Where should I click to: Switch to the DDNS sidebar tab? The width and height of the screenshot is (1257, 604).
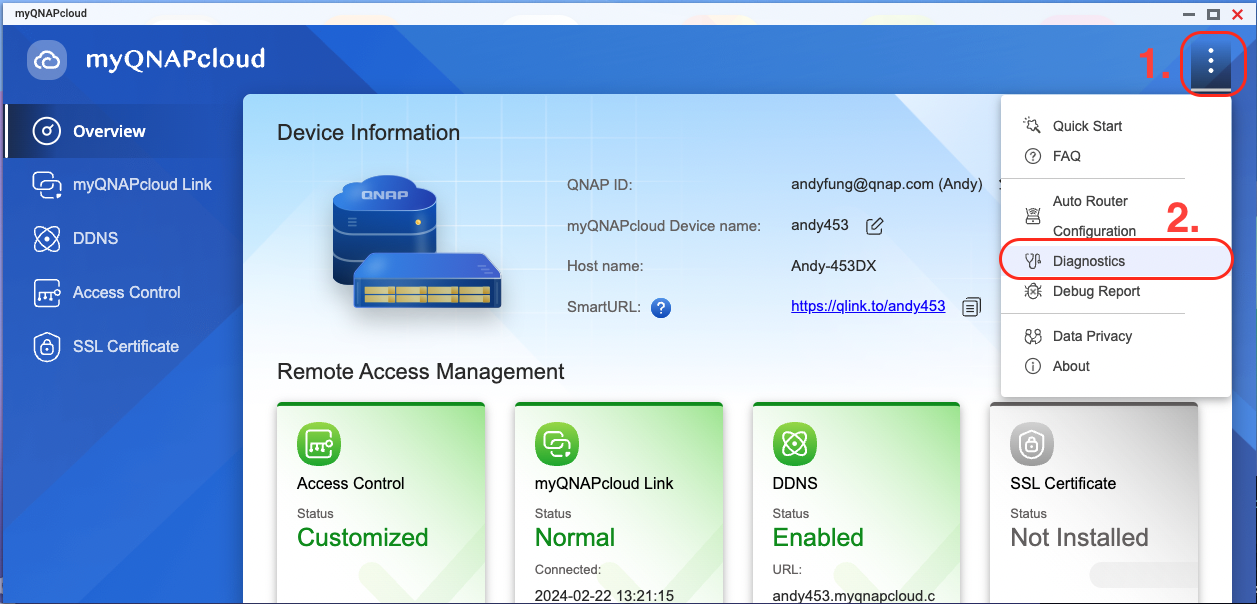pyautogui.click(x=95, y=238)
